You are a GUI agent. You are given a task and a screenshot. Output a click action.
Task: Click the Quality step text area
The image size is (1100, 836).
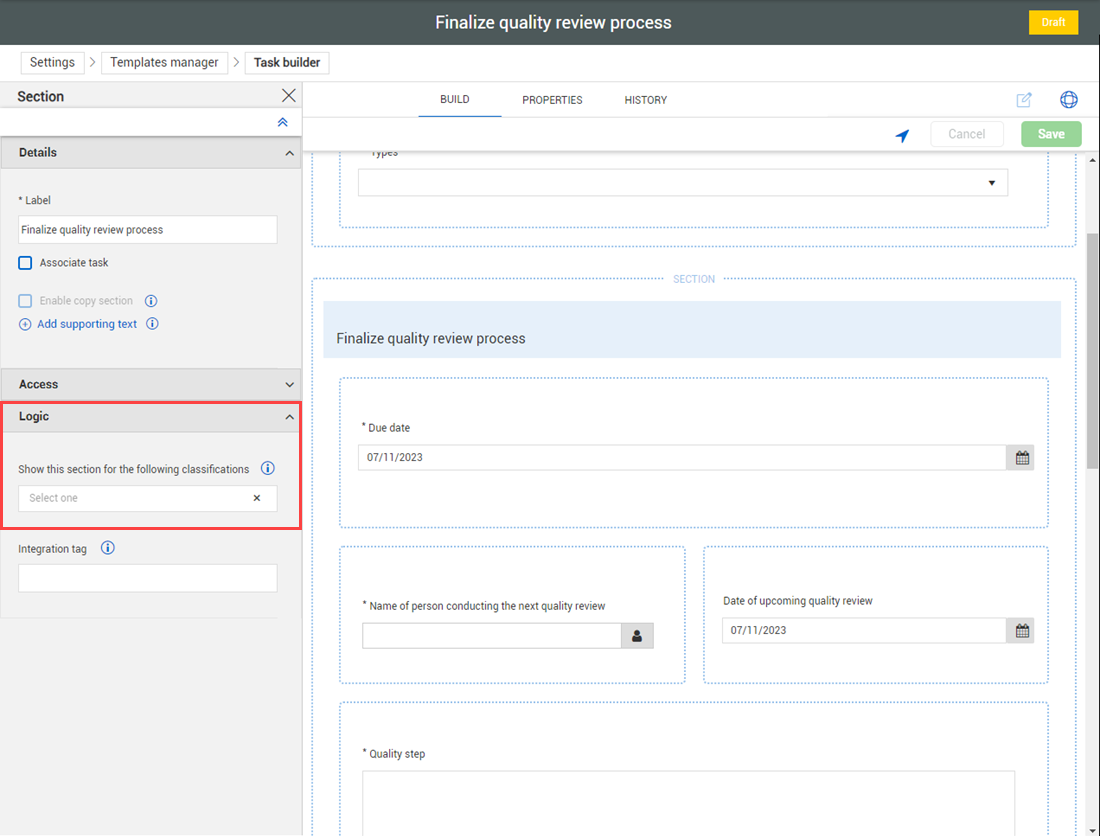coord(688,803)
